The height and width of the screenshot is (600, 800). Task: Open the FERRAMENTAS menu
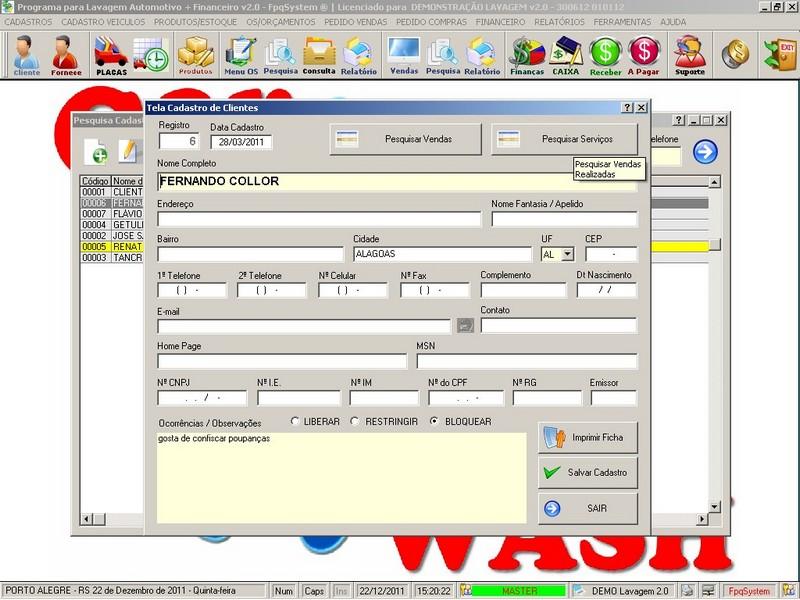pyautogui.click(x=622, y=22)
